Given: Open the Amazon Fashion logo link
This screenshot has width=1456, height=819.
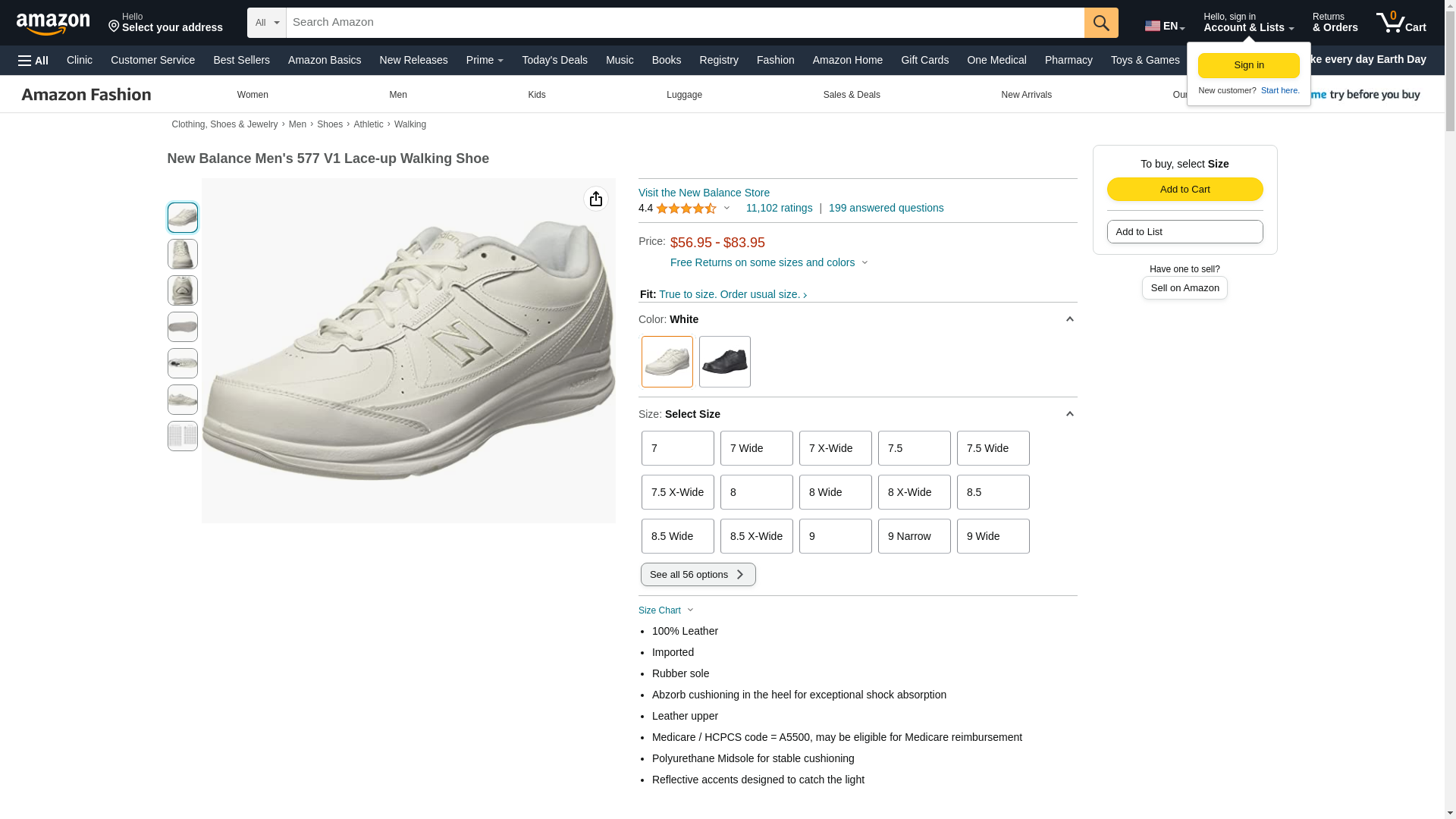Looking at the screenshot, I should [86, 95].
